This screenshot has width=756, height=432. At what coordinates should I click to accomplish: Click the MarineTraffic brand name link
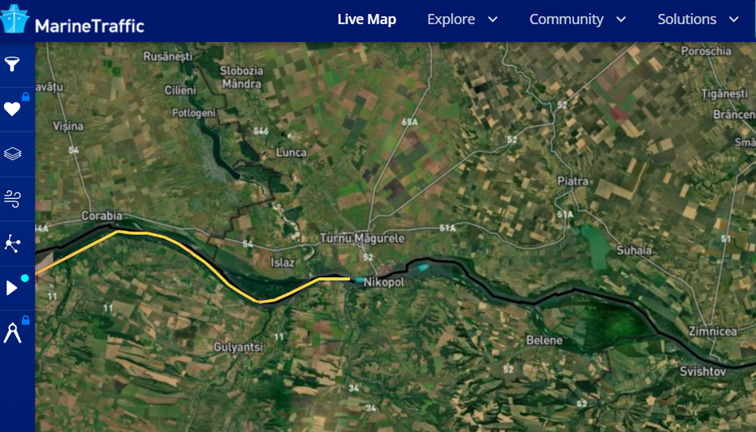(x=89, y=26)
